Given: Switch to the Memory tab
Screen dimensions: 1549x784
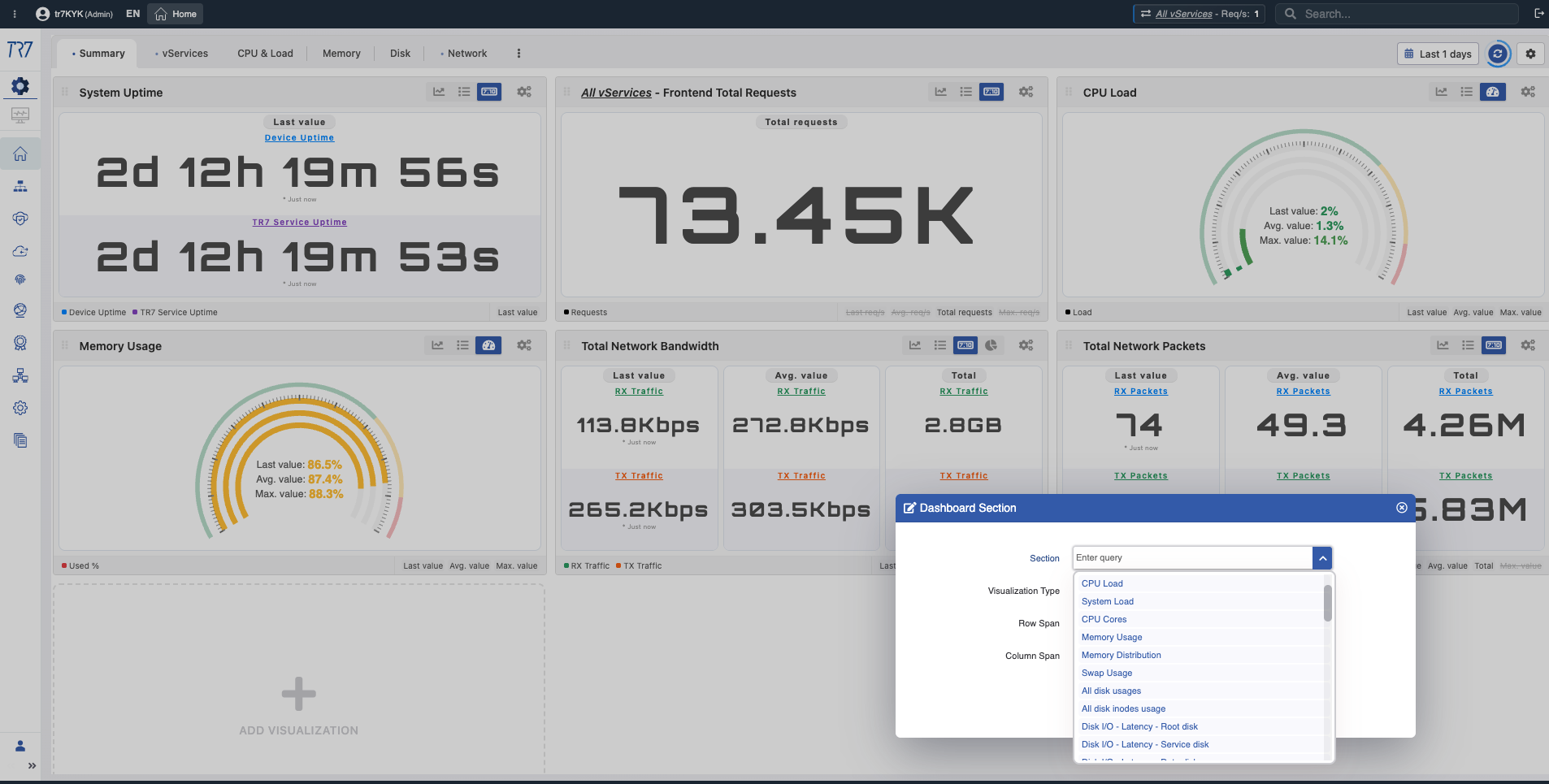Looking at the screenshot, I should [x=341, y=54].
